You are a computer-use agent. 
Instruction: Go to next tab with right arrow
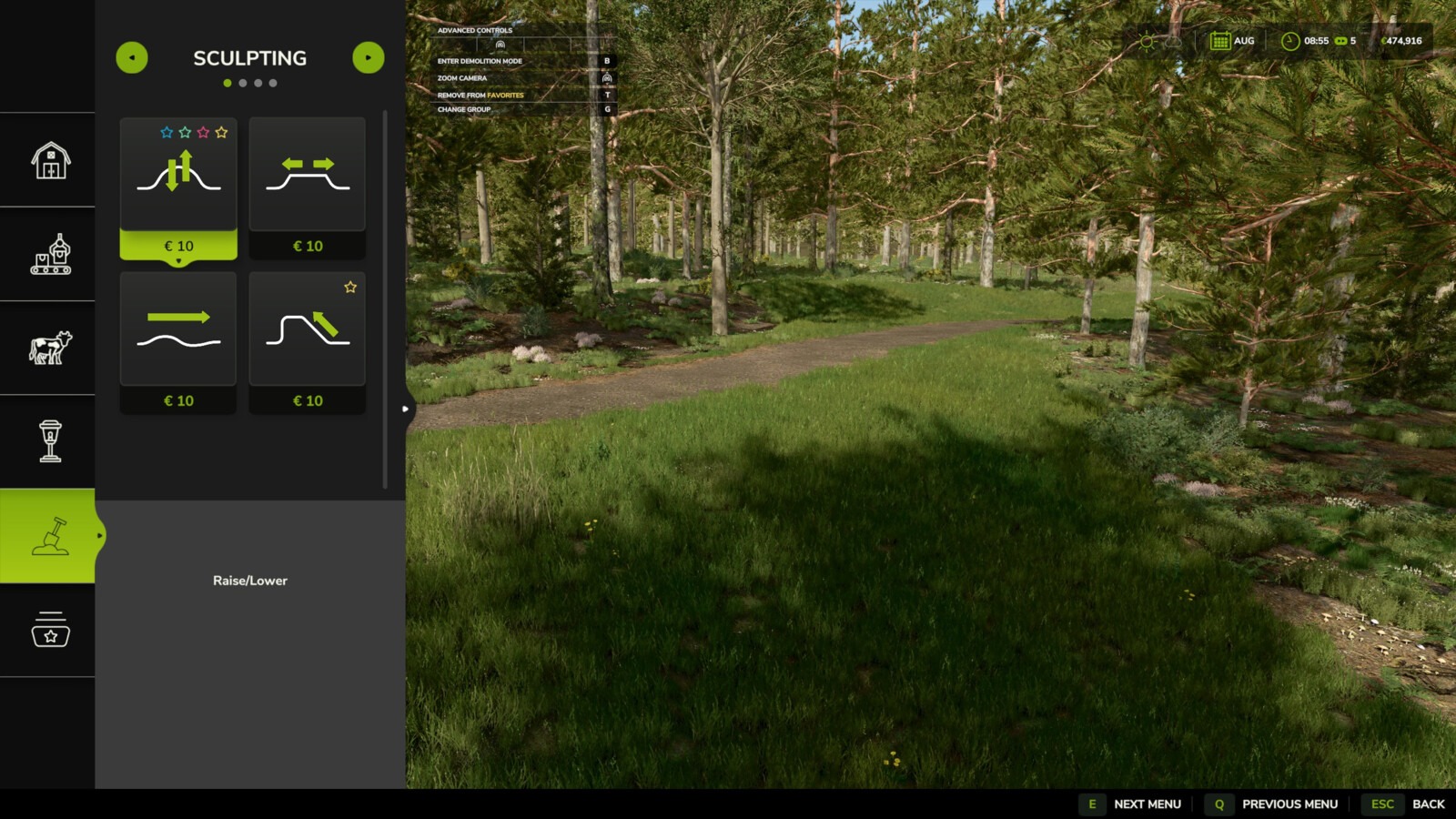click(368, 58)
